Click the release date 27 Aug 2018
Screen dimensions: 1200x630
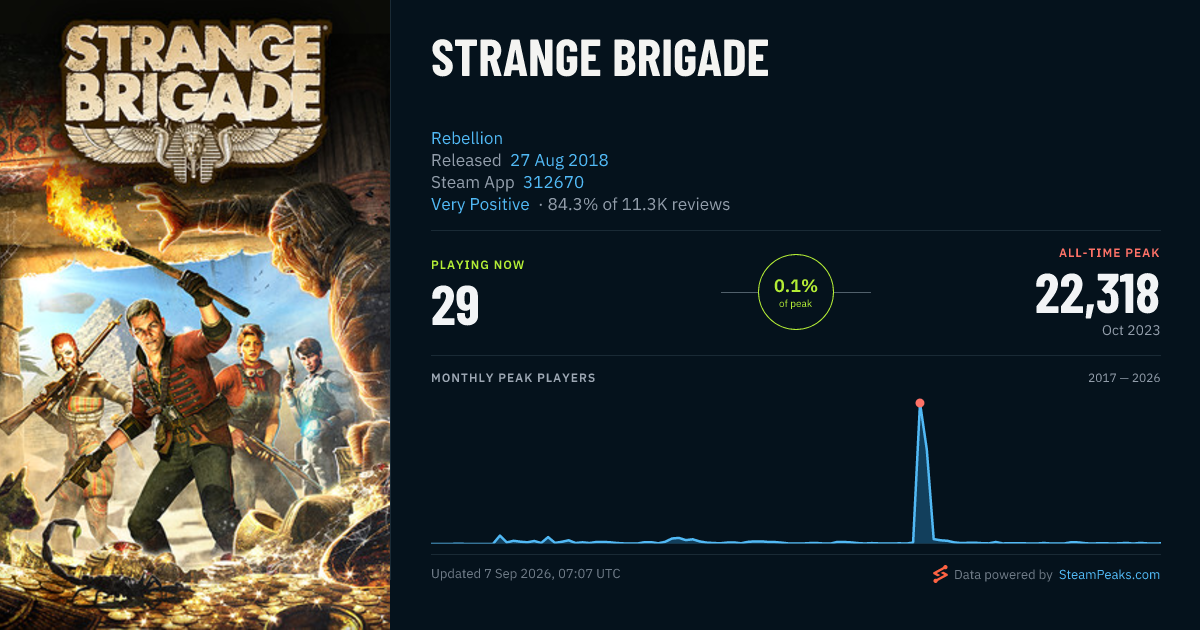(x=559, y=160)
